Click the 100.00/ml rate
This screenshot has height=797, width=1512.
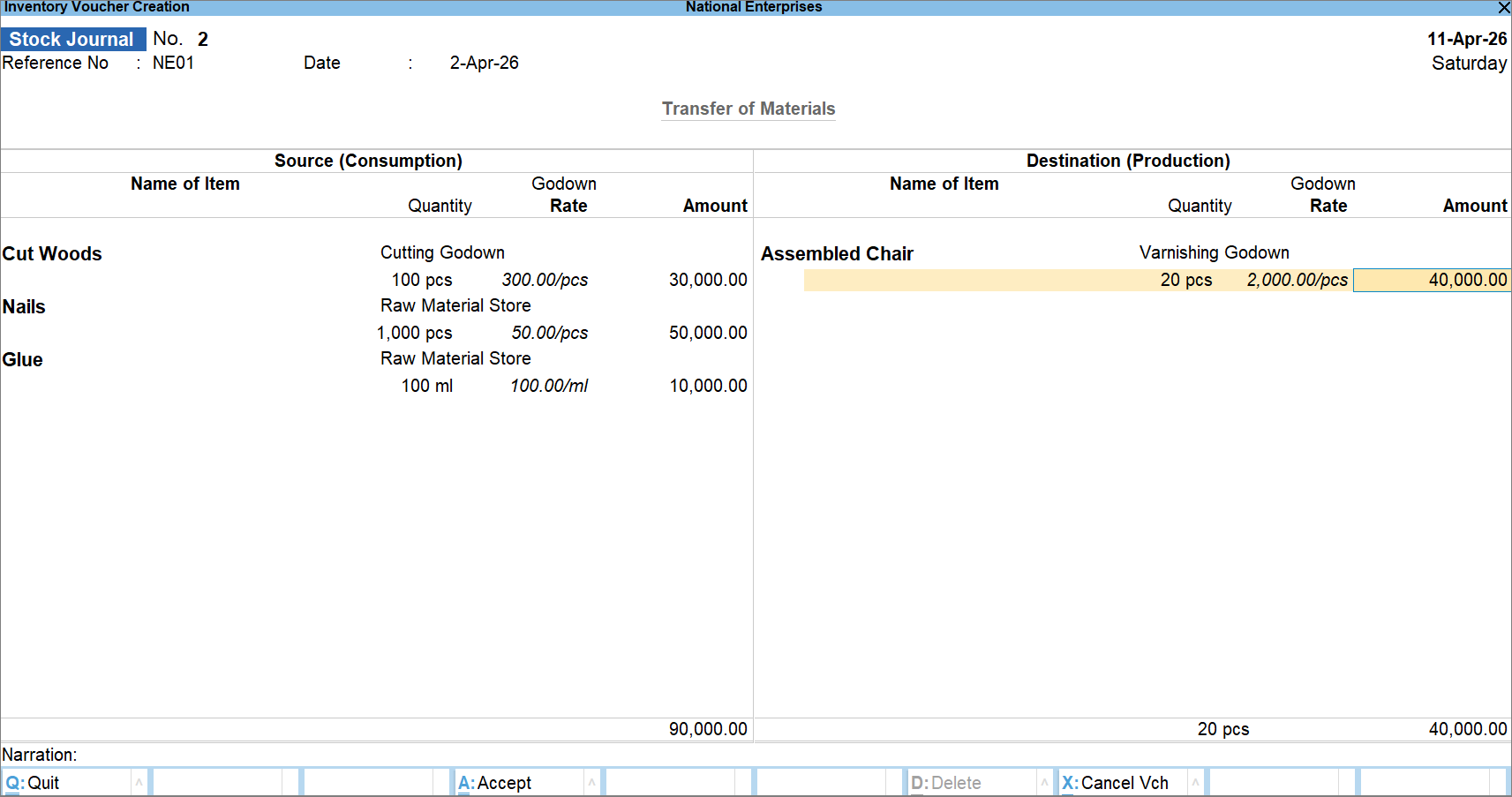[x=549, y=386]
